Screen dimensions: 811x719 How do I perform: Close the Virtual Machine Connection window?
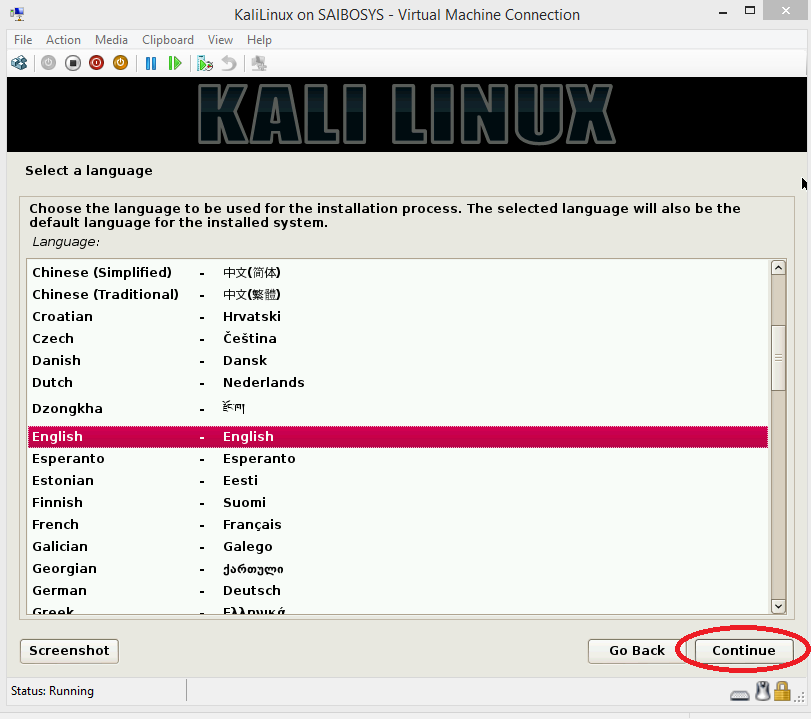pyautogui.click(x=786, y=10)
